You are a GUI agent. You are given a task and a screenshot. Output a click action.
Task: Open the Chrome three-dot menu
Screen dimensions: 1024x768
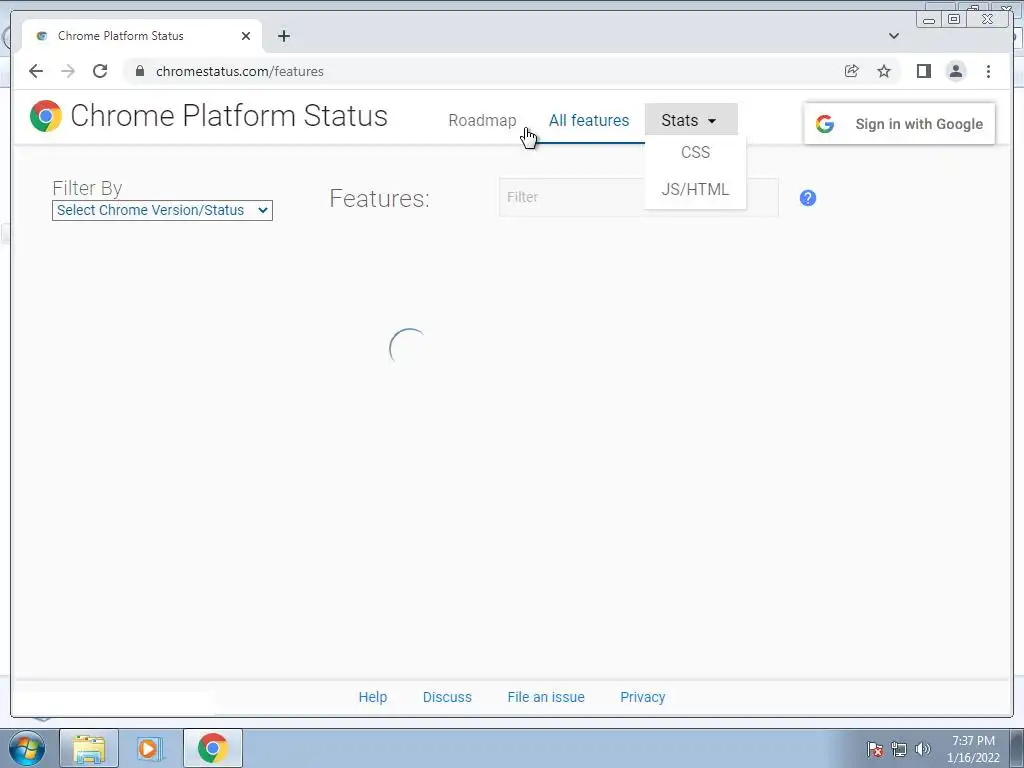988,71
